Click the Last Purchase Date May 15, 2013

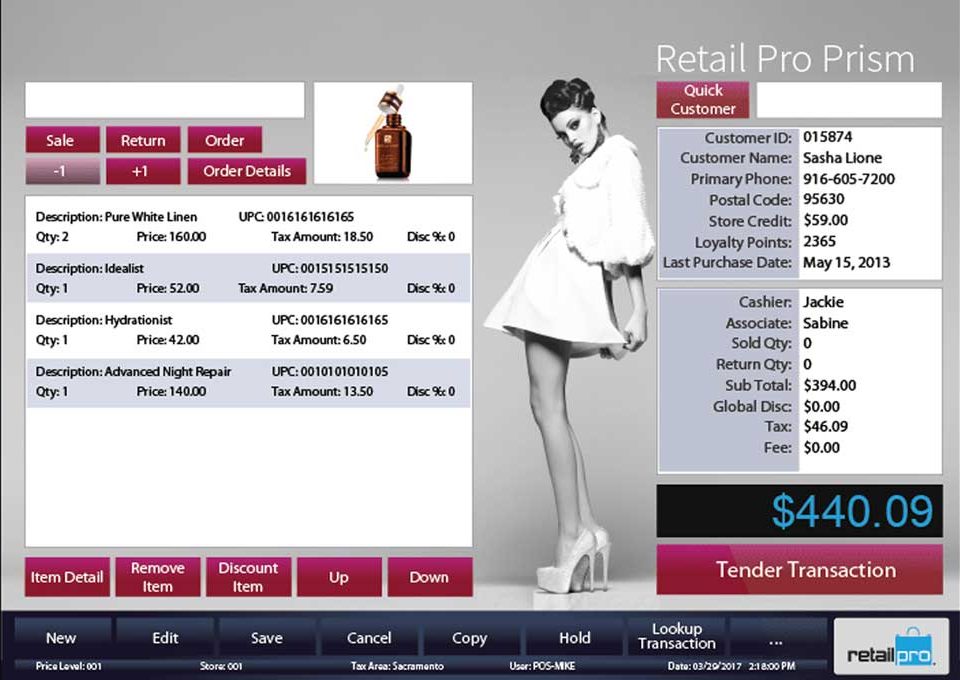(847, 263)
